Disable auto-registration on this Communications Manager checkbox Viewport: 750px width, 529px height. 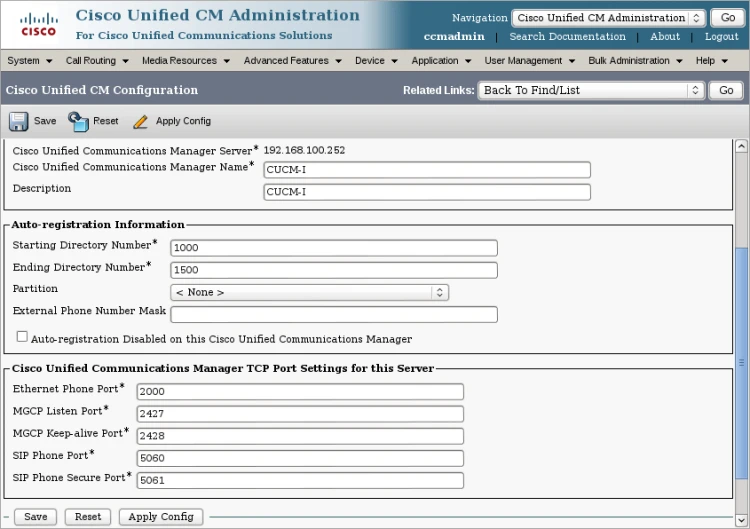pyautogui.click(x=22, y=337)
